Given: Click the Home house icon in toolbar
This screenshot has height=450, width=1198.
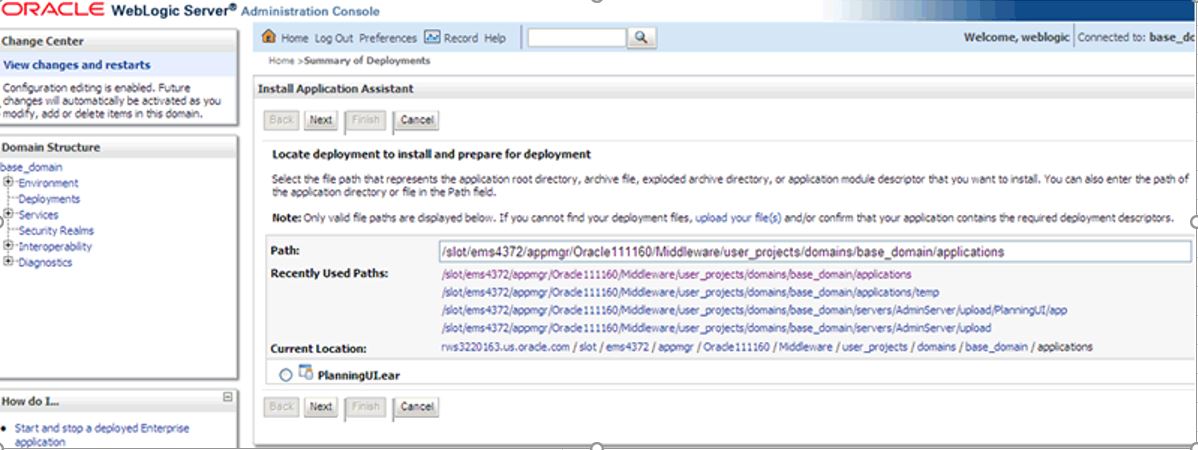Looking at the screenshot, I should pyautogui.click(x=268, y=37).
